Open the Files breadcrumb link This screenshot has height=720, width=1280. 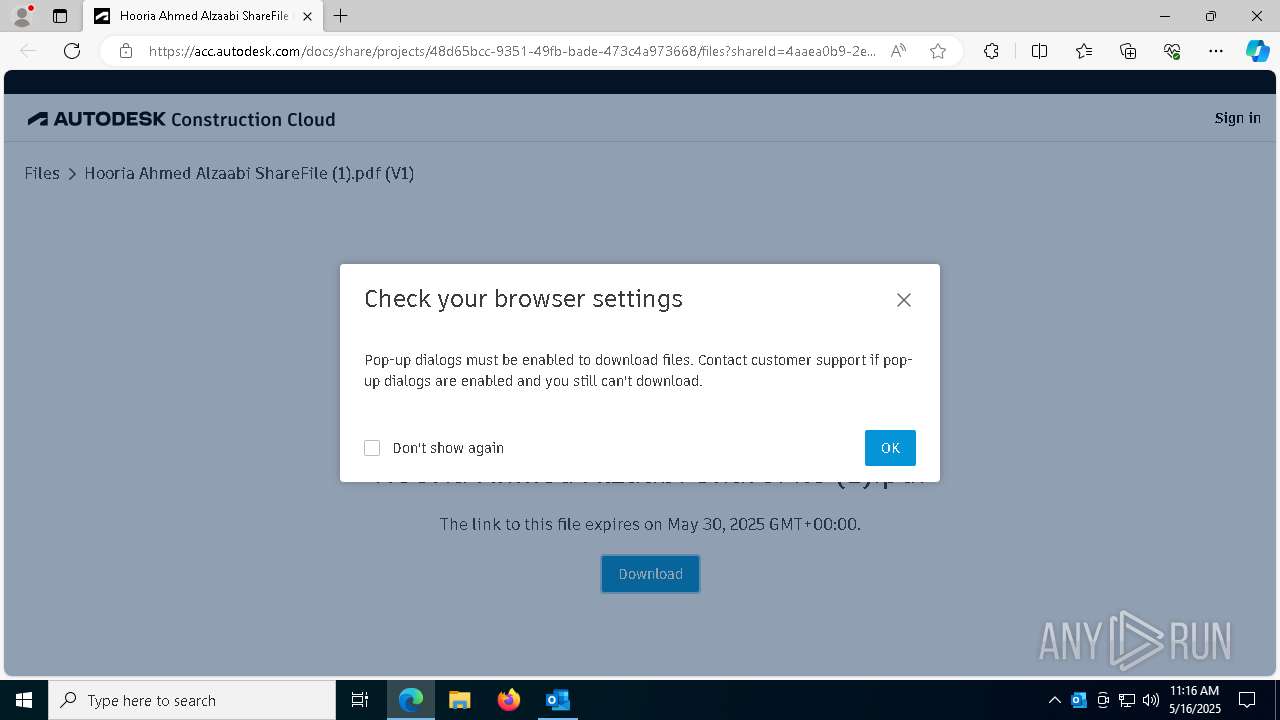(x=42, y=173)
